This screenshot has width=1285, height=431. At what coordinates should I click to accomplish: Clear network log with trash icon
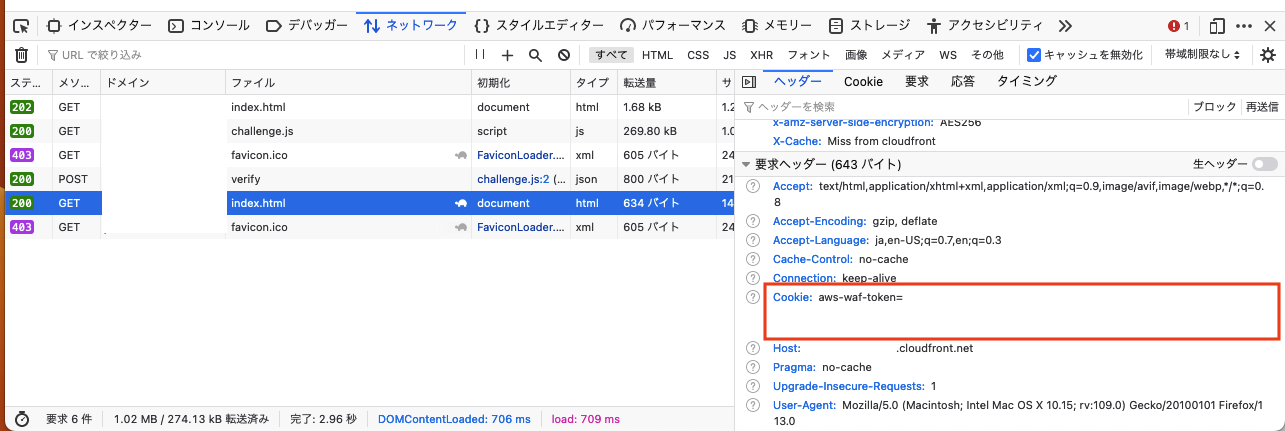pos(21,55)
